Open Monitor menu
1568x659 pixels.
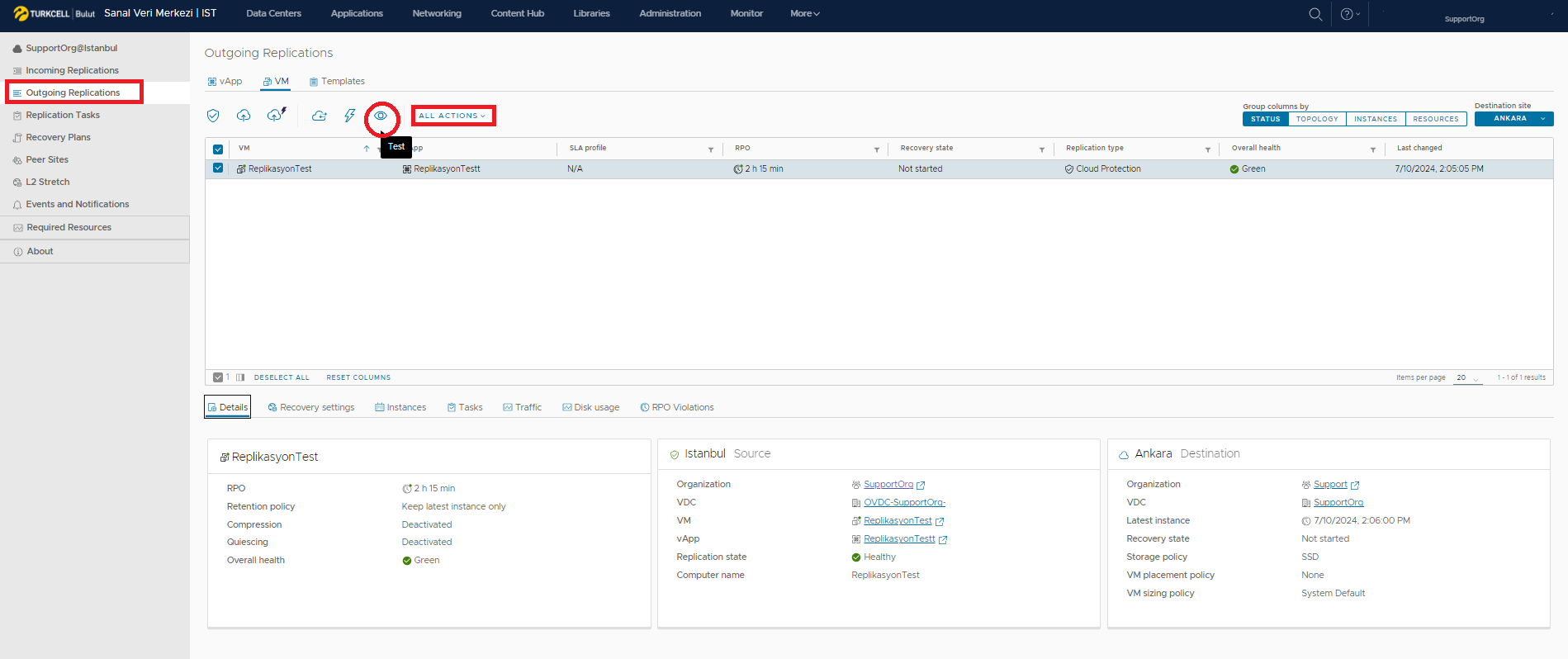click(x=746, y=13)
